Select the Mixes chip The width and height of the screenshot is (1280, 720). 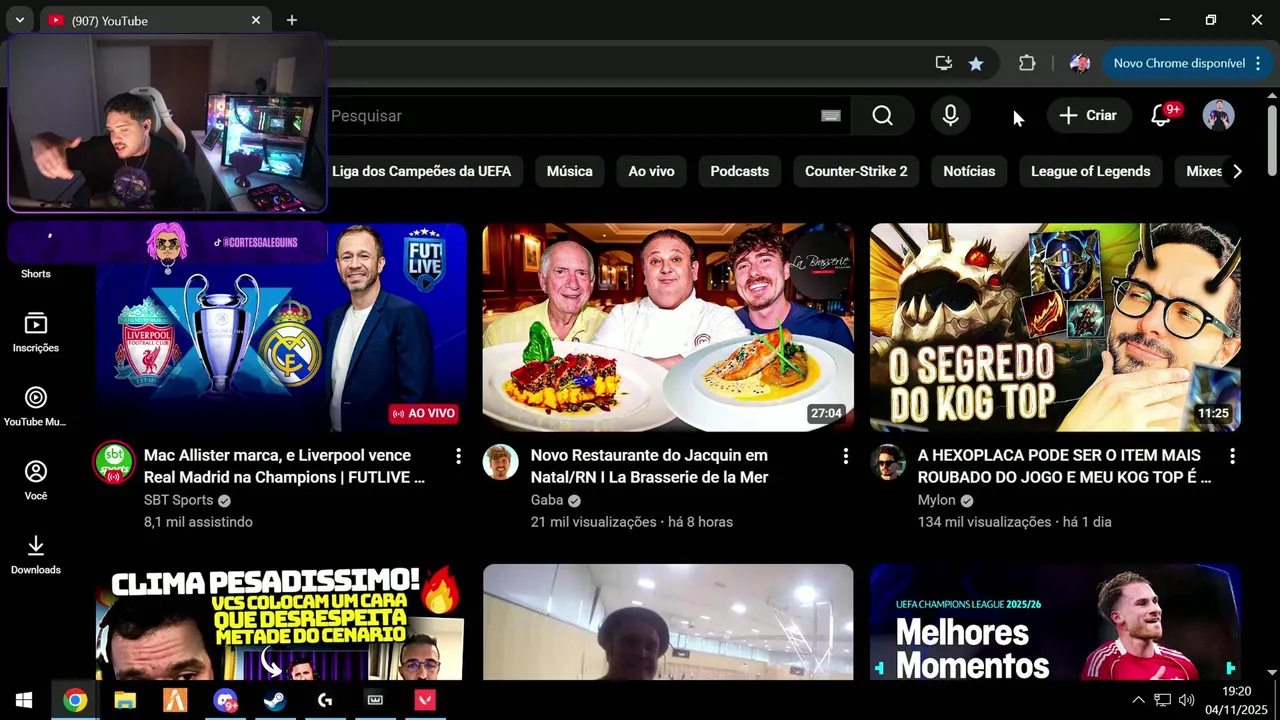click(x=1203, y=171)
